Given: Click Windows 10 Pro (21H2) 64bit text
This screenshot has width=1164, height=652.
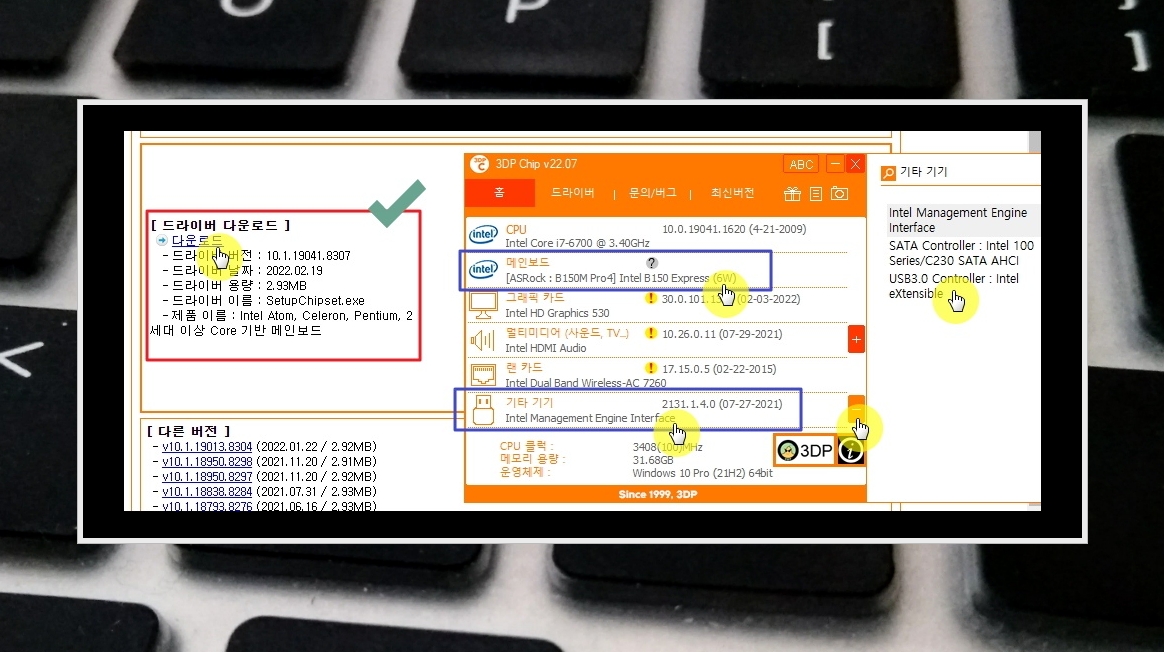Looking at the screenshot, I should coord(702,472).
